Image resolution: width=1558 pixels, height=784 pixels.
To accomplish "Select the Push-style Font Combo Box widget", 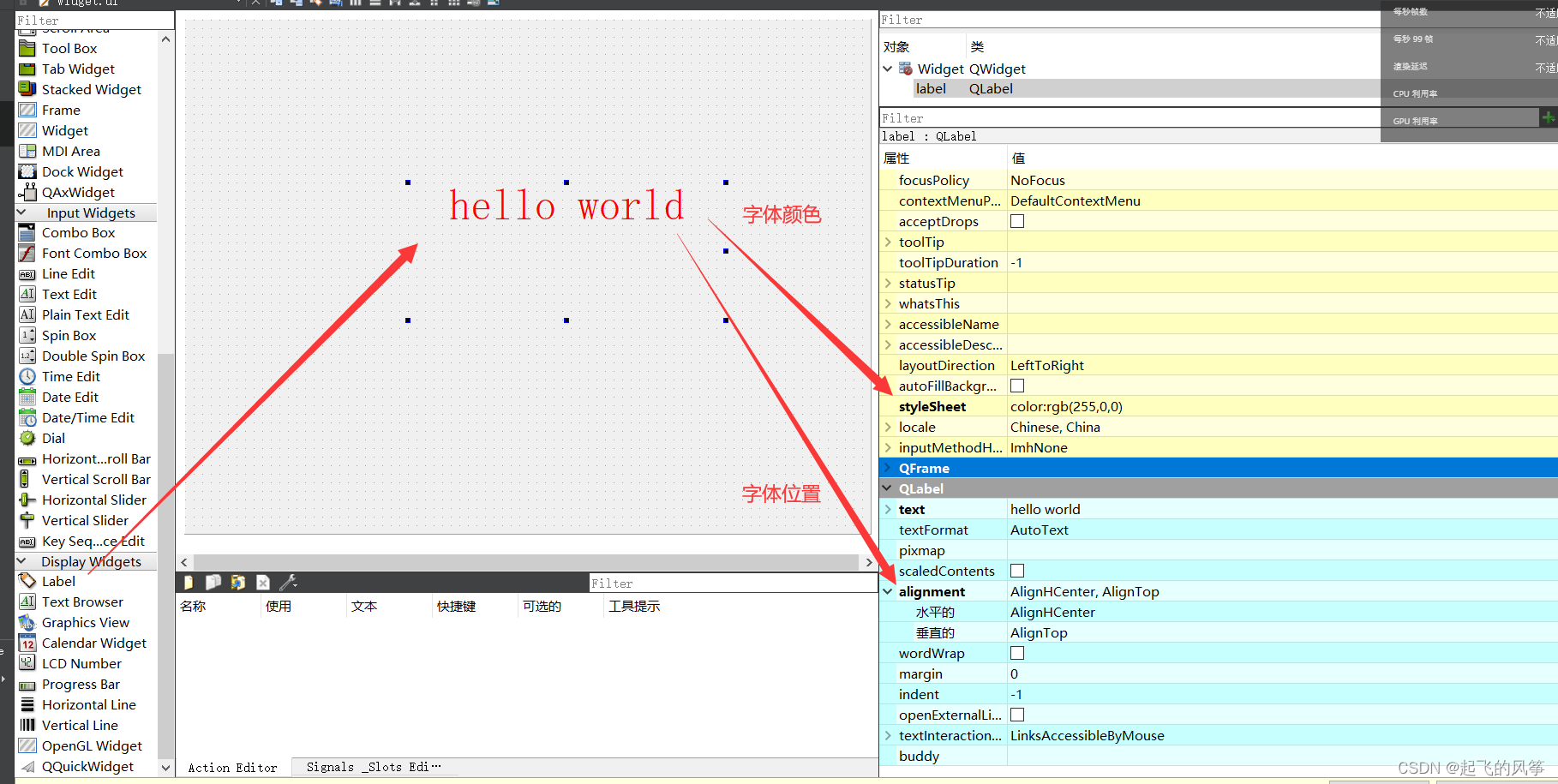I will (93, 253).
